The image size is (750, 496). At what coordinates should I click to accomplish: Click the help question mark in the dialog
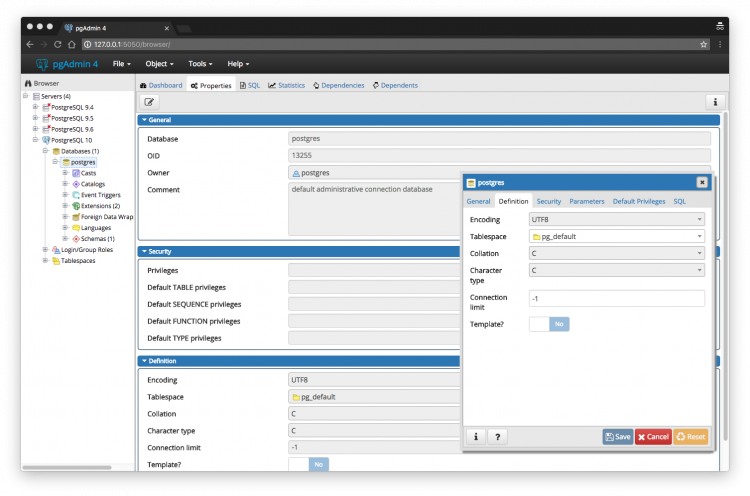coord(497,437)
